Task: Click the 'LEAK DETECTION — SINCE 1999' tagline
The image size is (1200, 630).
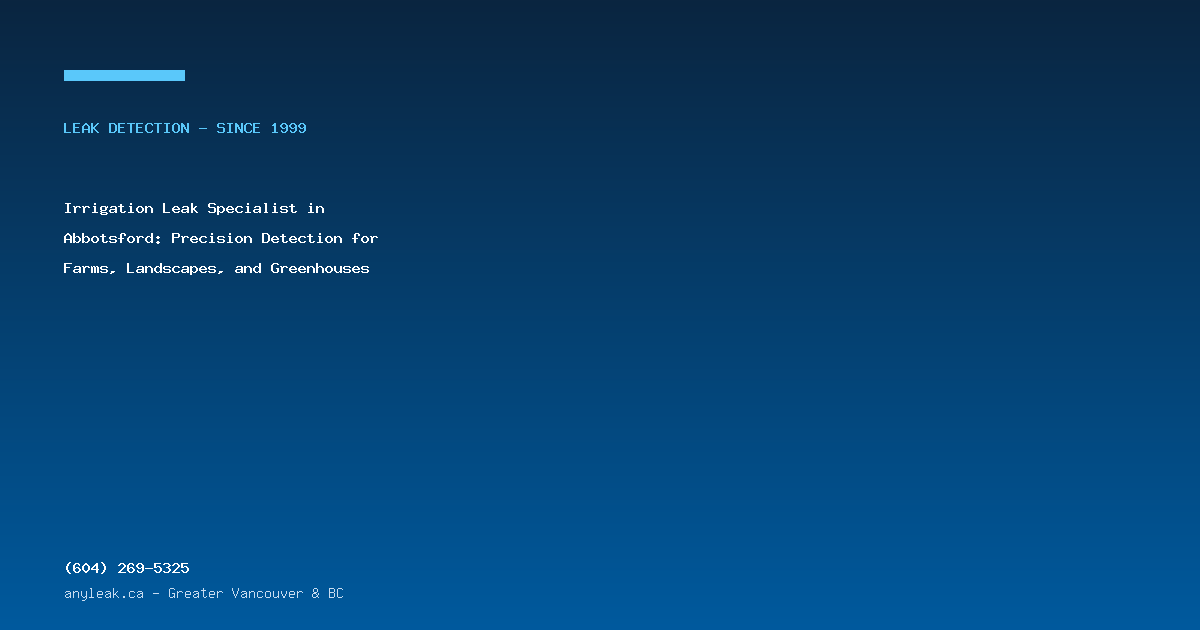Action: 185,128
